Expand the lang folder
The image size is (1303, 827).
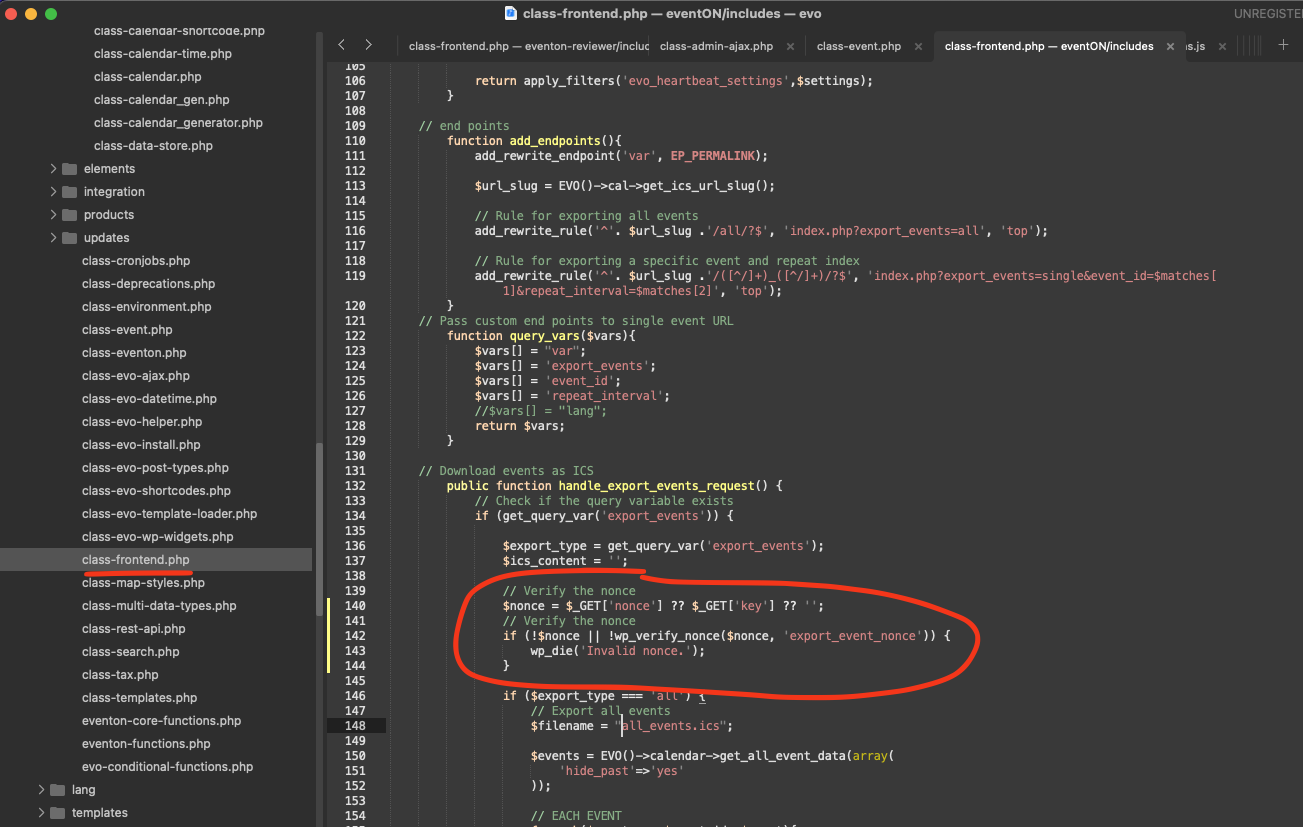tap(42, 790)
